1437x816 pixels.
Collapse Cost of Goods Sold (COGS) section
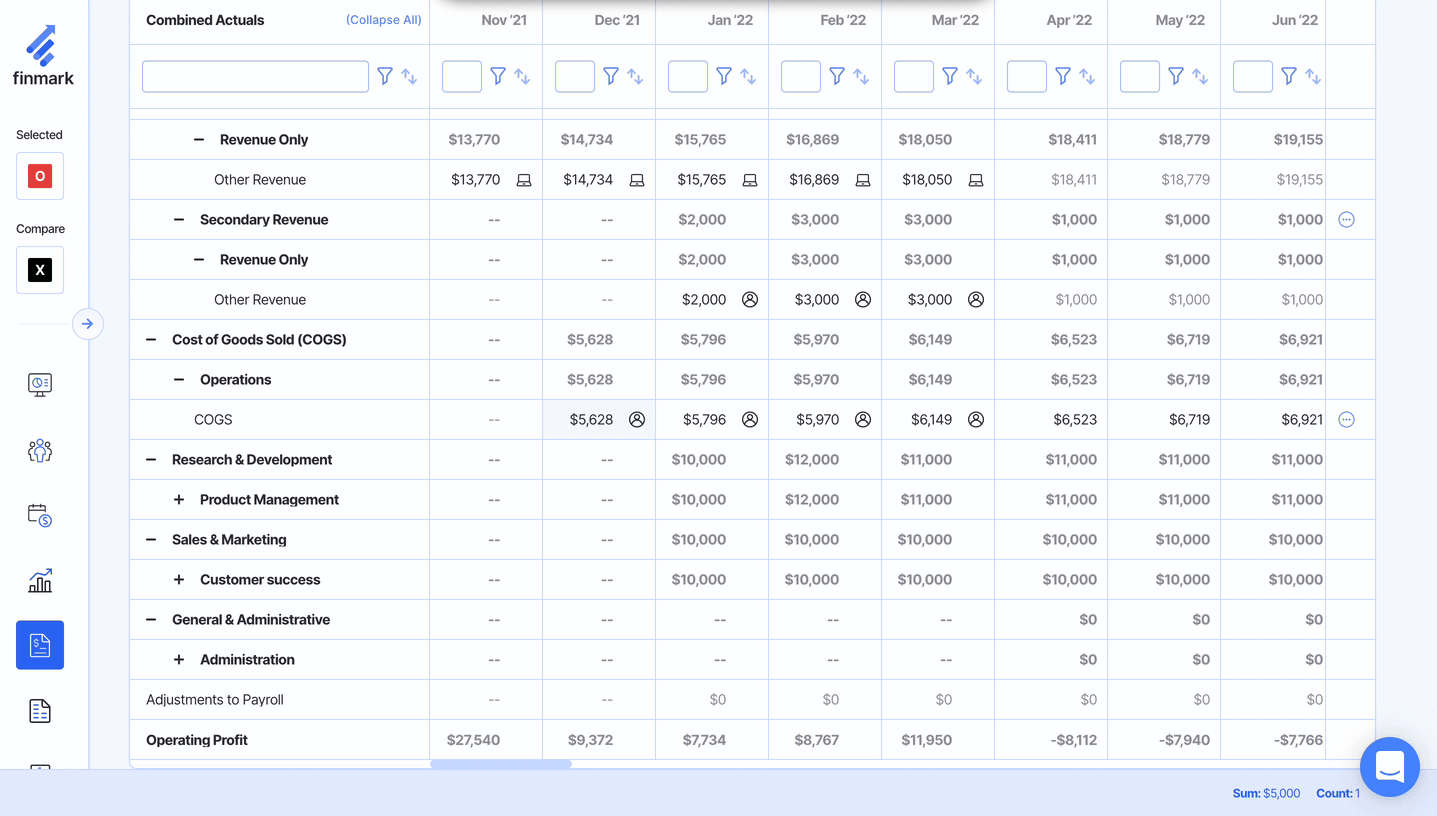tap(151, 340)
